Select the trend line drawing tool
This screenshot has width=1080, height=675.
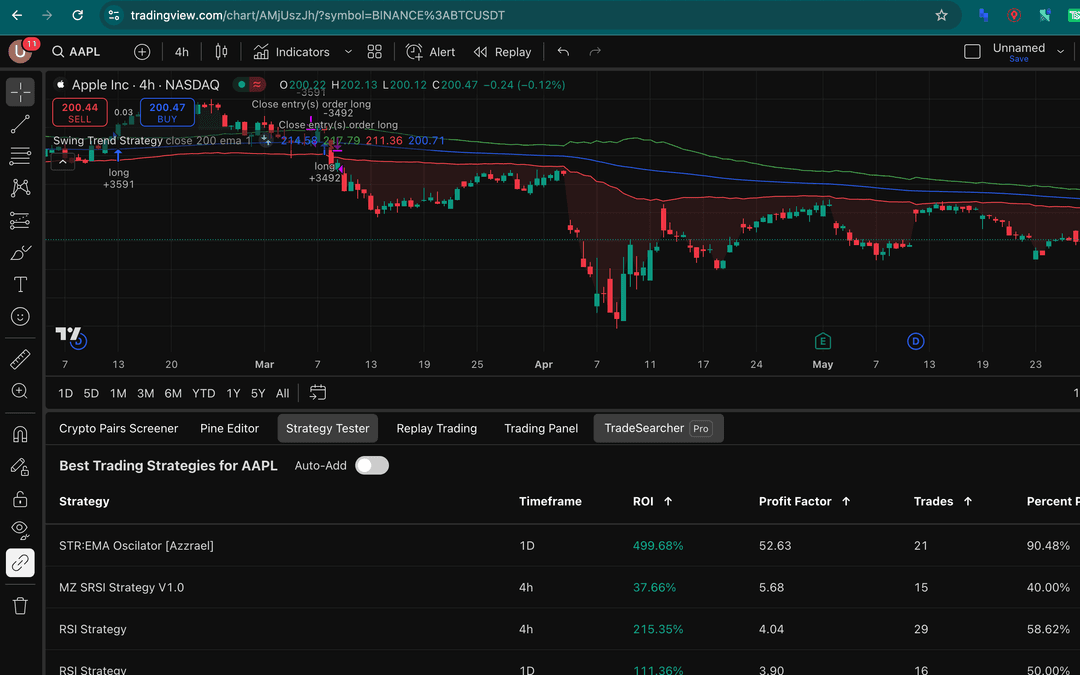click(20, 124)
